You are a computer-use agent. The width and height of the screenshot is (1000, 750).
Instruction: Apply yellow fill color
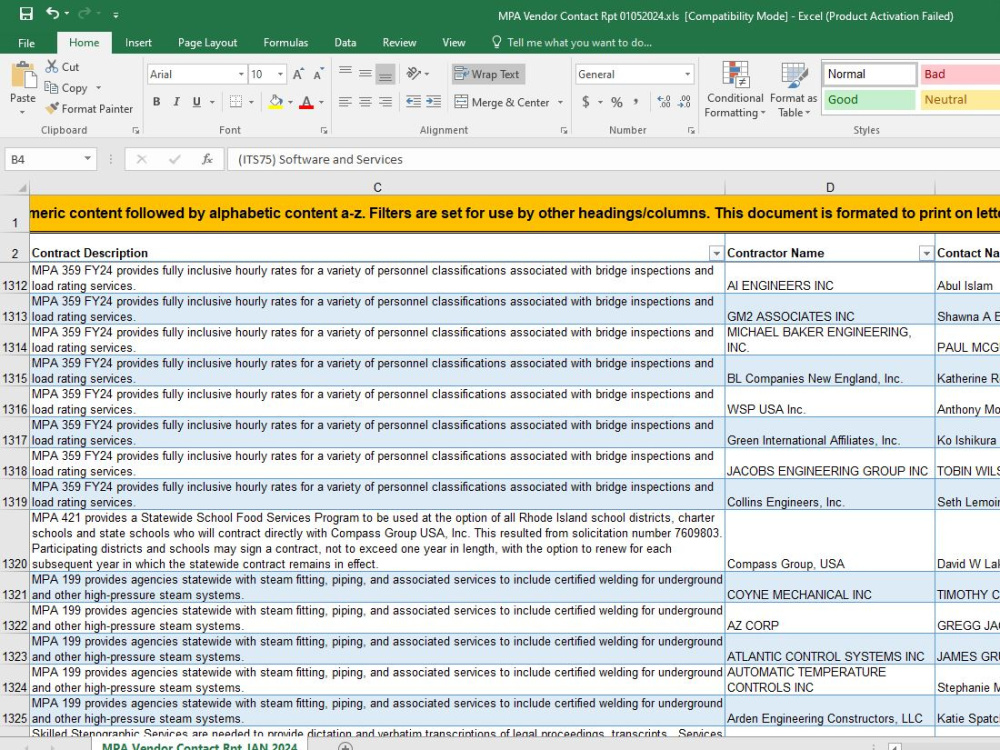(x=276, y=102)
